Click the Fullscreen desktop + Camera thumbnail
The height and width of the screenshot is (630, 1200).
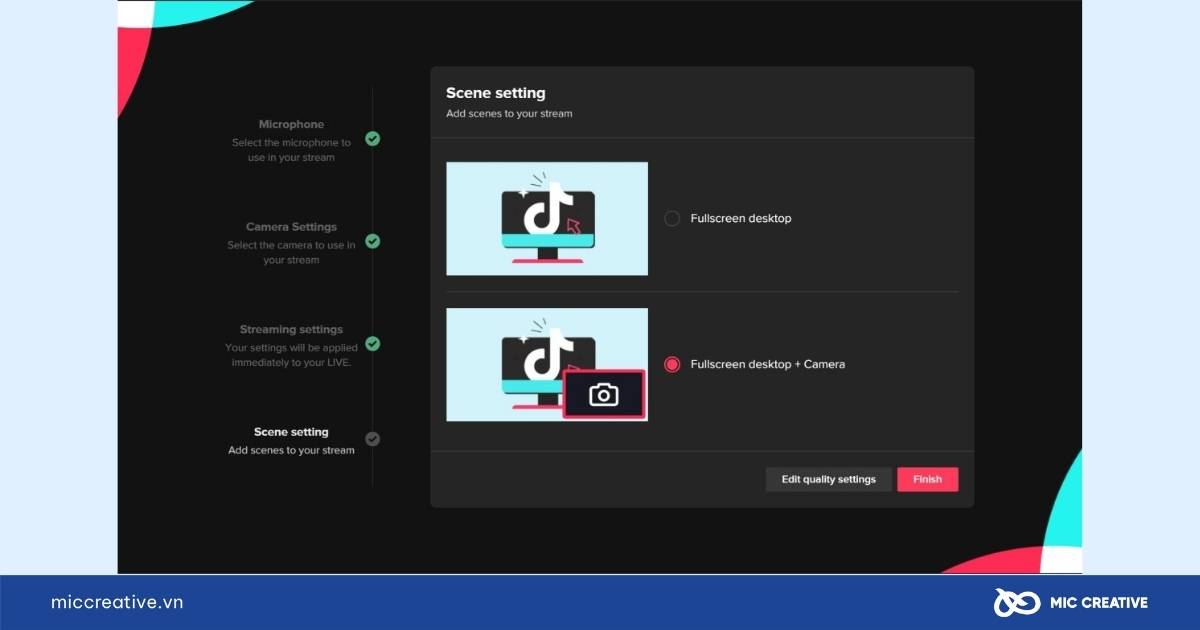[547, 364]
